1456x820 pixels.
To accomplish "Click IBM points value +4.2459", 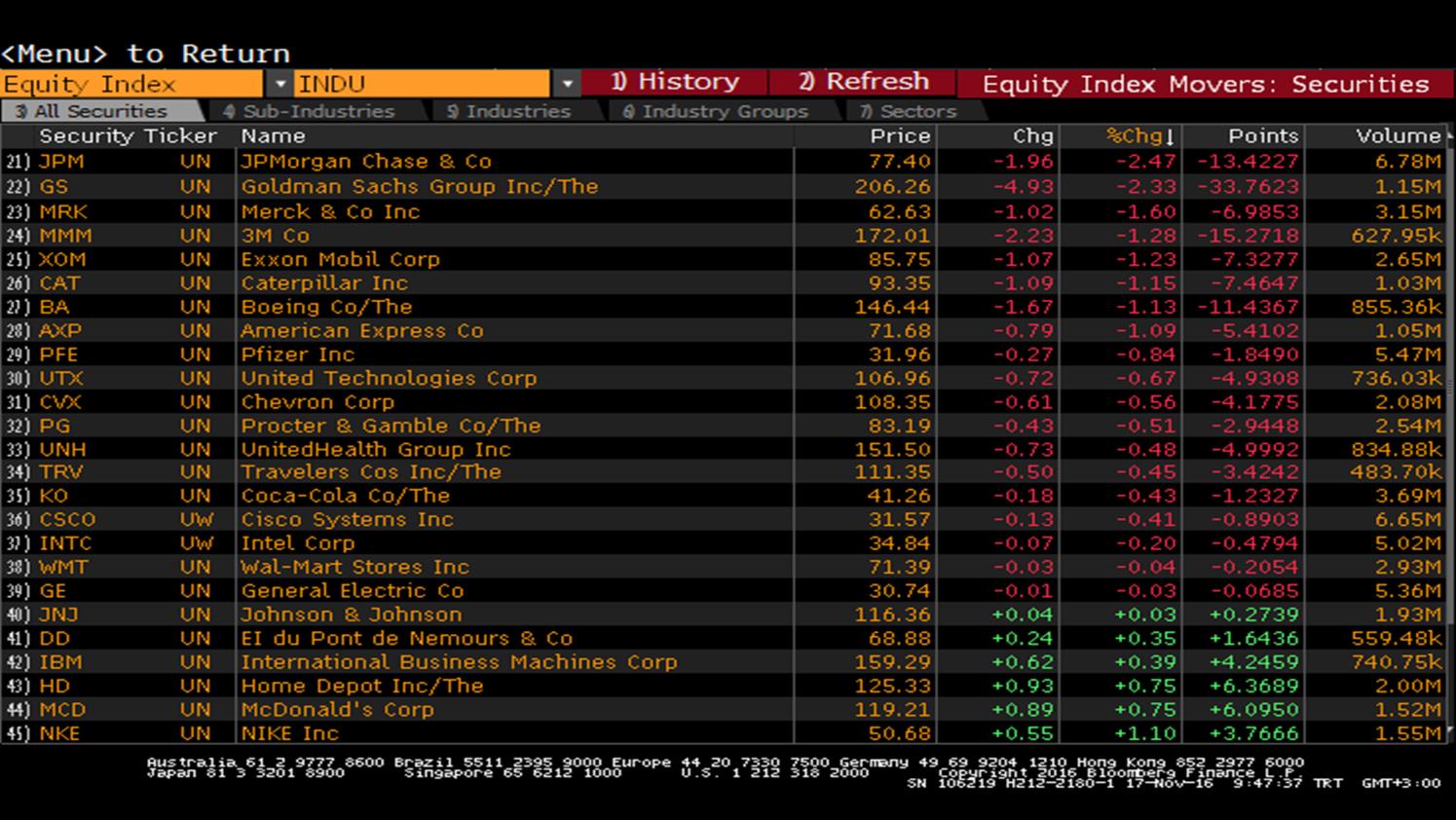I will pyautogui.click(x=1254, y=662).
